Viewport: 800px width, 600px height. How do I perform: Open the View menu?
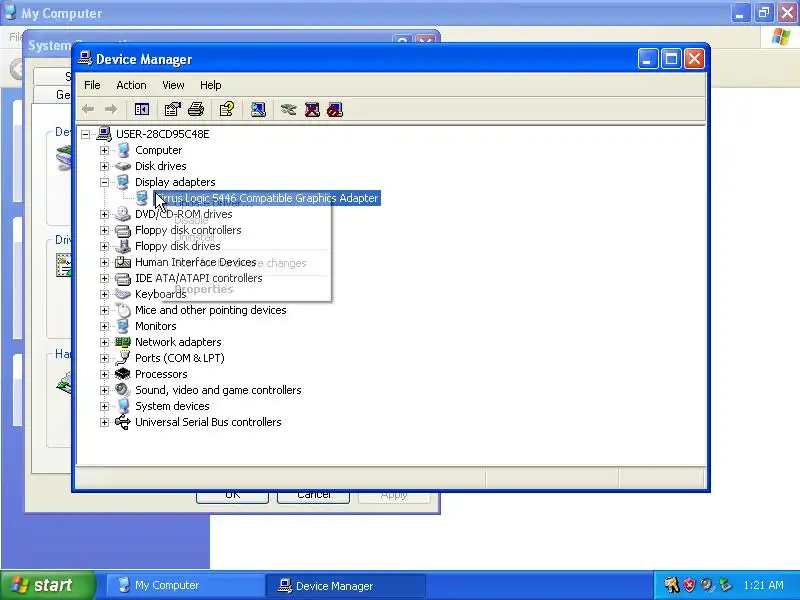coord(173,85)
